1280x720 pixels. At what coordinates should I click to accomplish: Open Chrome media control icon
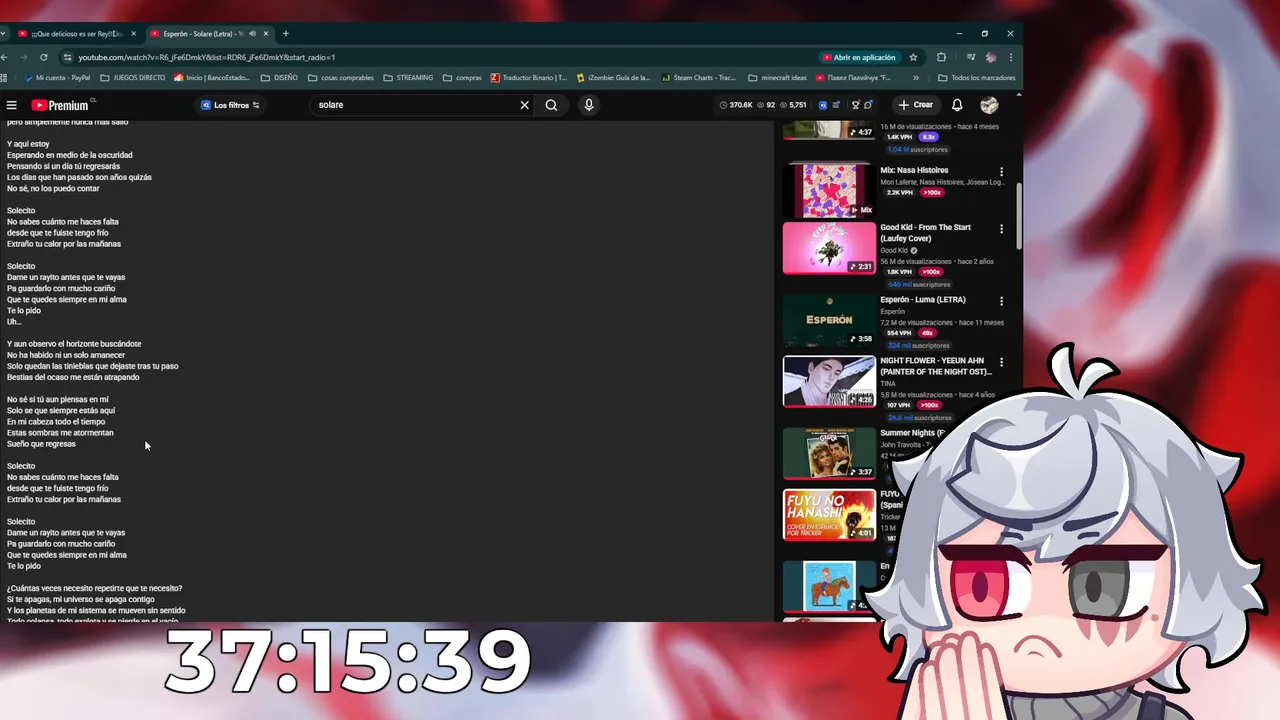[x=970, y=57]
